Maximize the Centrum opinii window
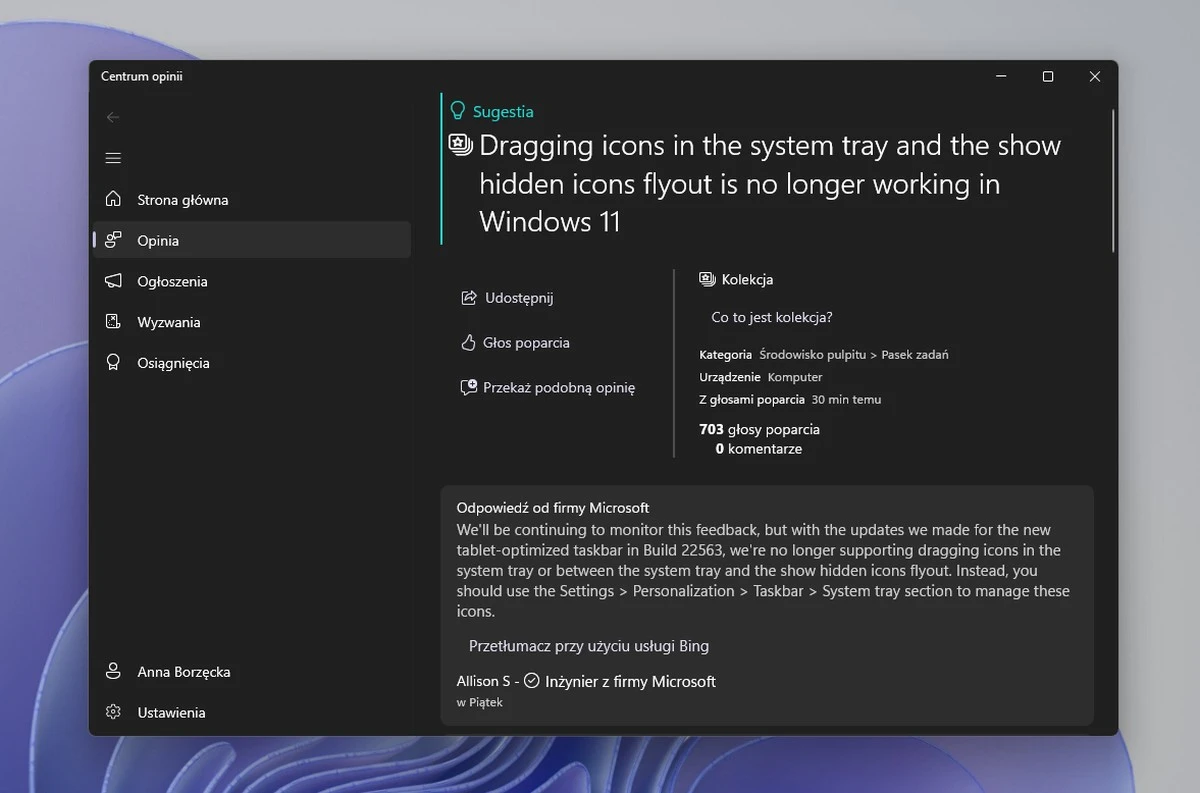This screenshot has height=793, width=1200. point(1047,77)
